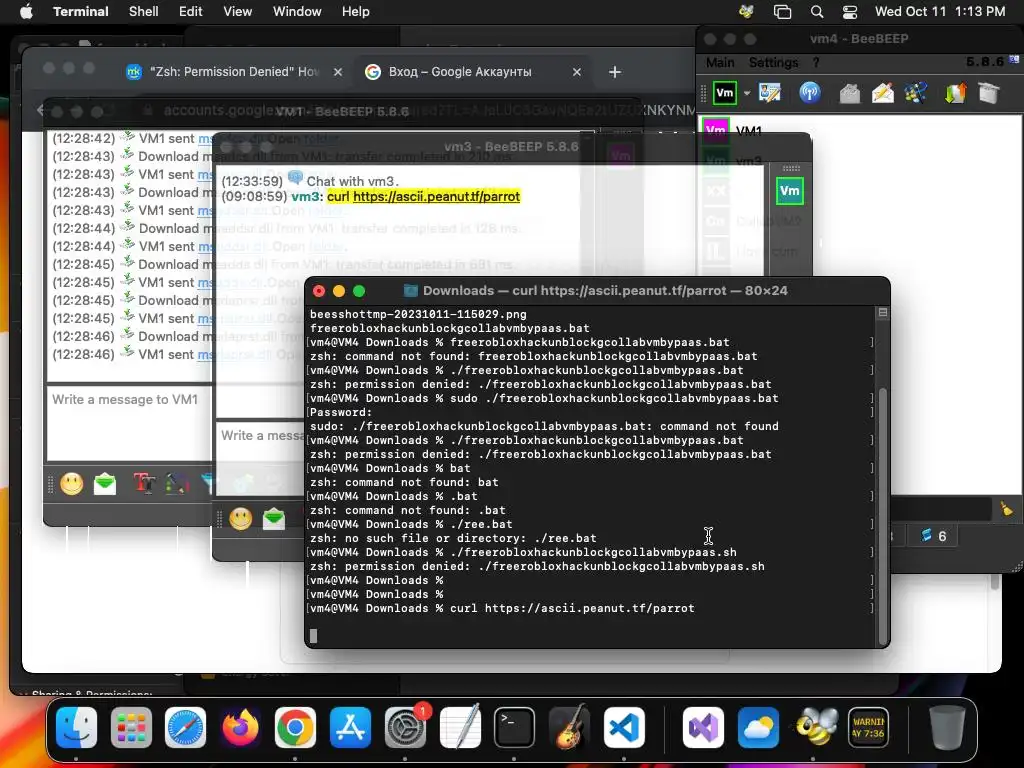1024x768 pixels.
Task: Click the date and time in menu bar
Action: pyautogui.click(x=940, y=12)
